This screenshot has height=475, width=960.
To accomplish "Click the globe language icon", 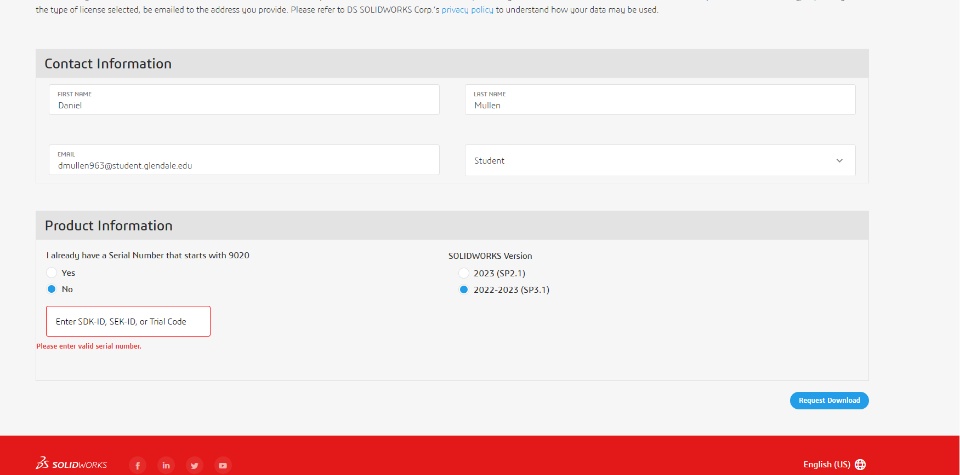I will click(x=860, y=464).
